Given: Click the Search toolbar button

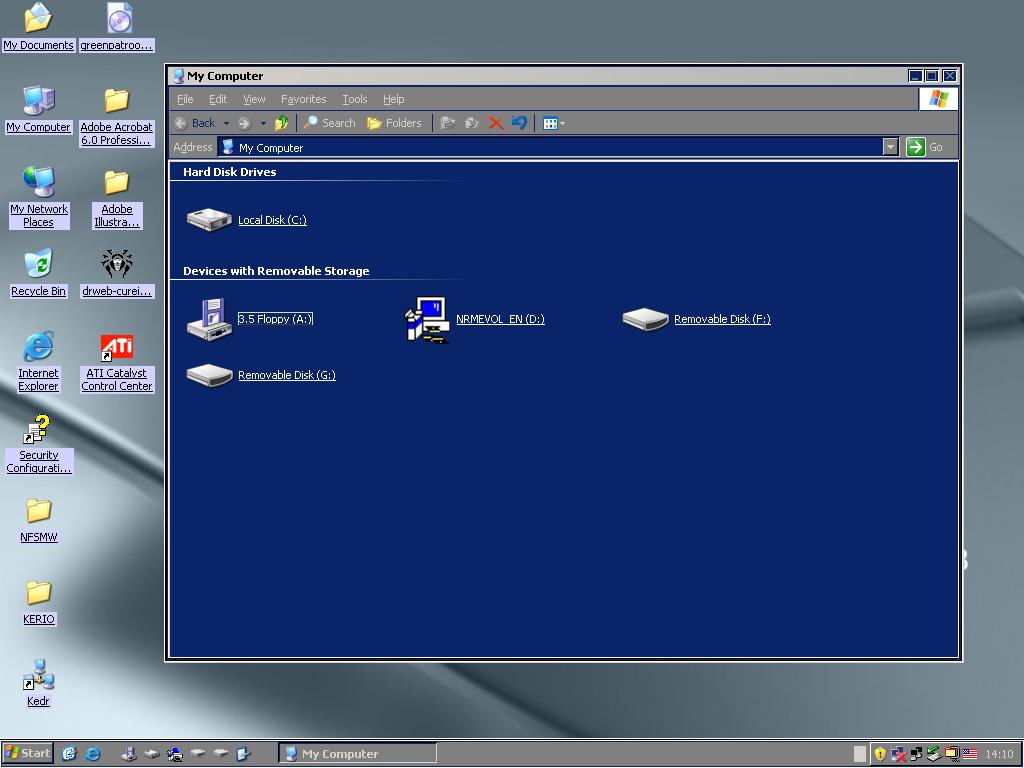Looking at the screenshot, I should [329, 123].
